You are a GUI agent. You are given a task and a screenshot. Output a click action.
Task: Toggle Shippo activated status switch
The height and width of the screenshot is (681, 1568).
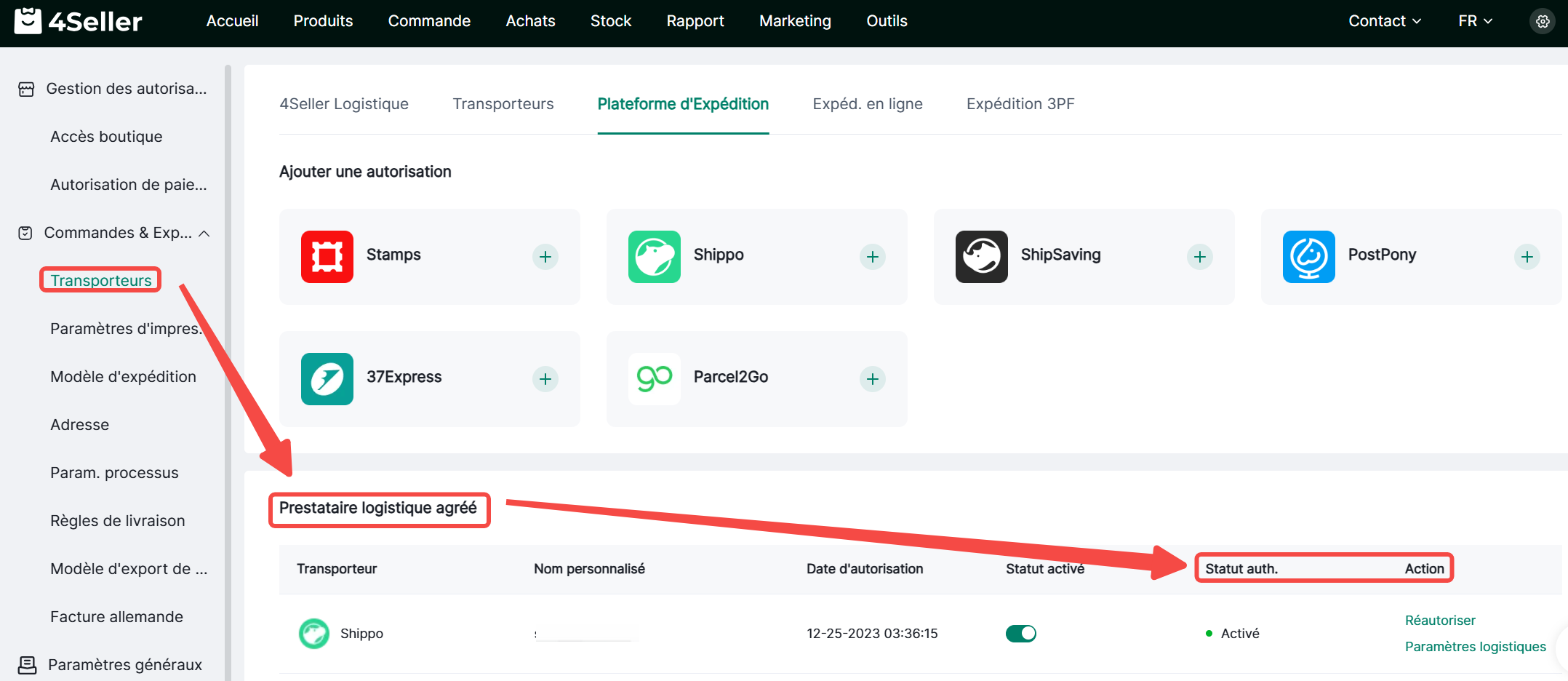pyautogui.click(x=1020, y=634)
